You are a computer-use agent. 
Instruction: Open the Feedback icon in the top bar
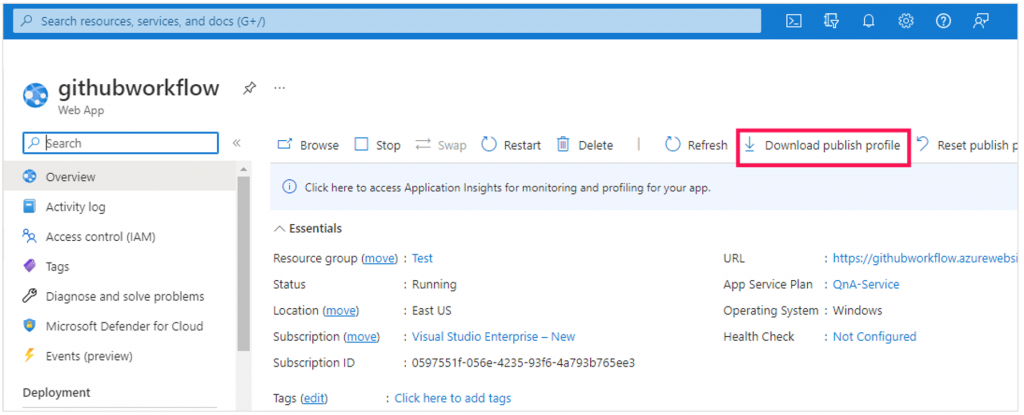point(980,21)
